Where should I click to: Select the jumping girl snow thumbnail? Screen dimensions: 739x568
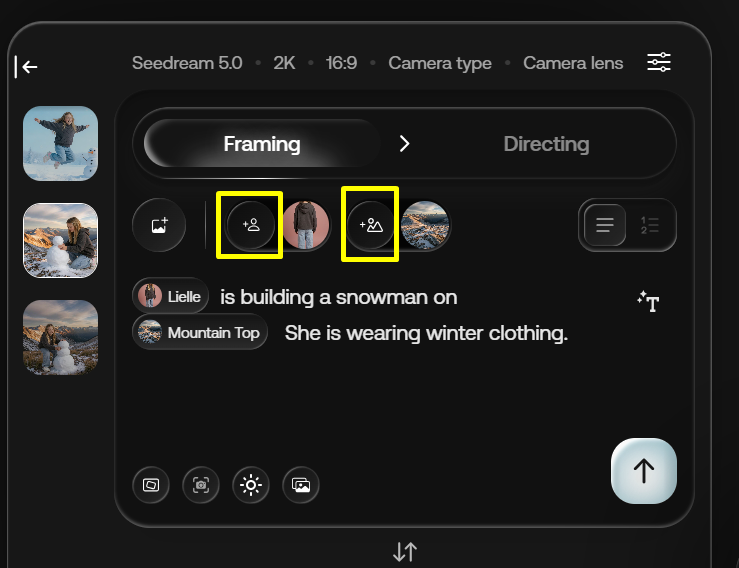coord(60,143)
